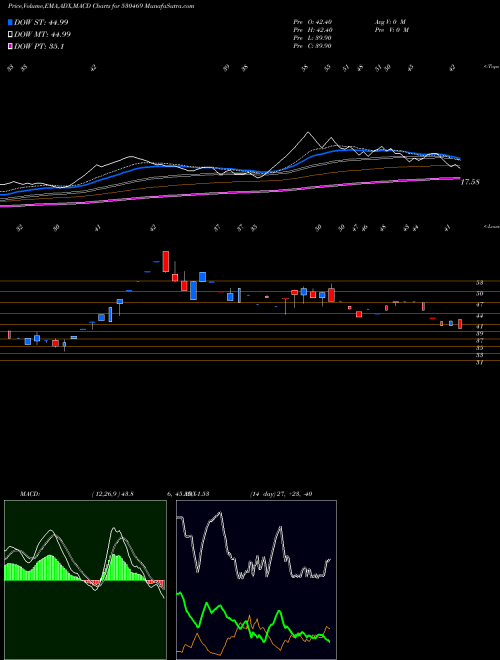Screen dimensions: 500x660
Task: Click the 53 price axis label
Action: tap(479, 283)
